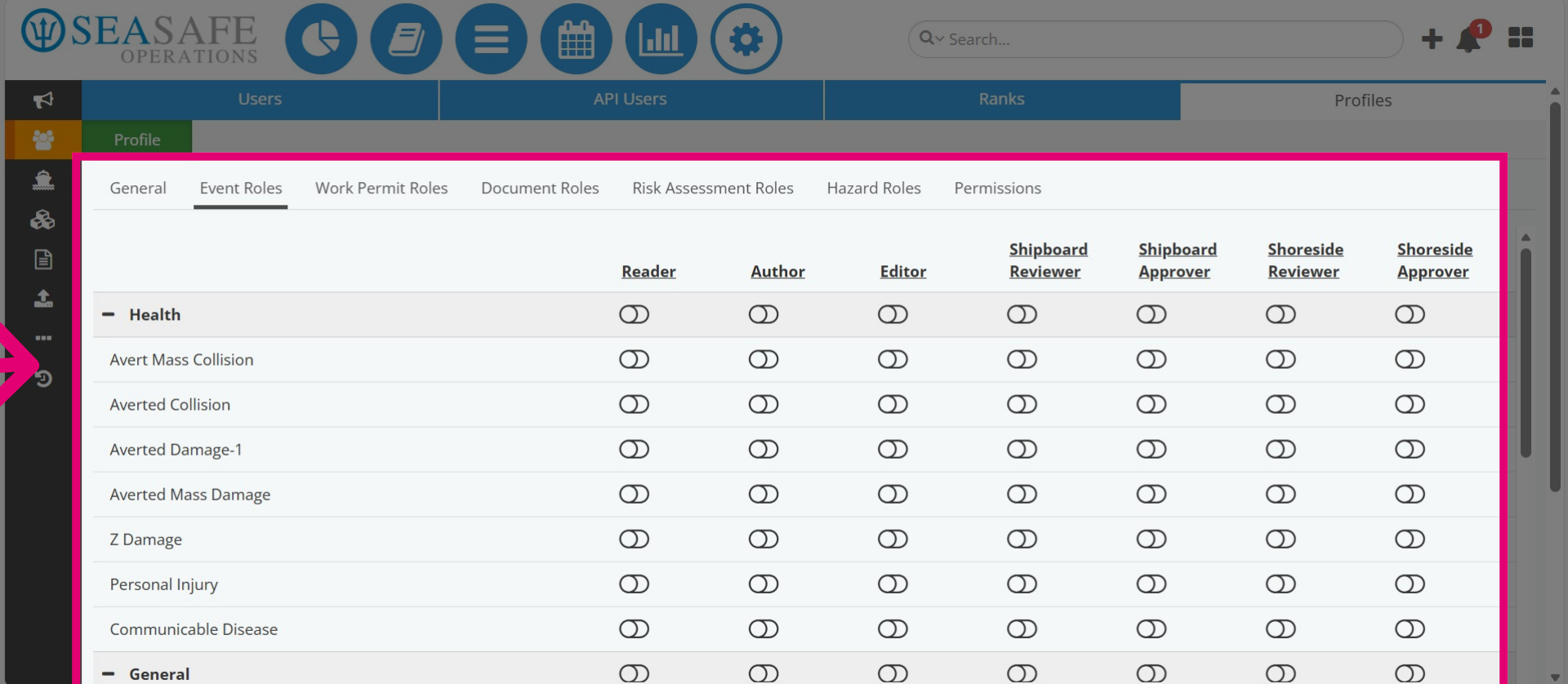Collapse the Health group
This screenshot has height=684, width=1568.
click(x=108, y=314)
